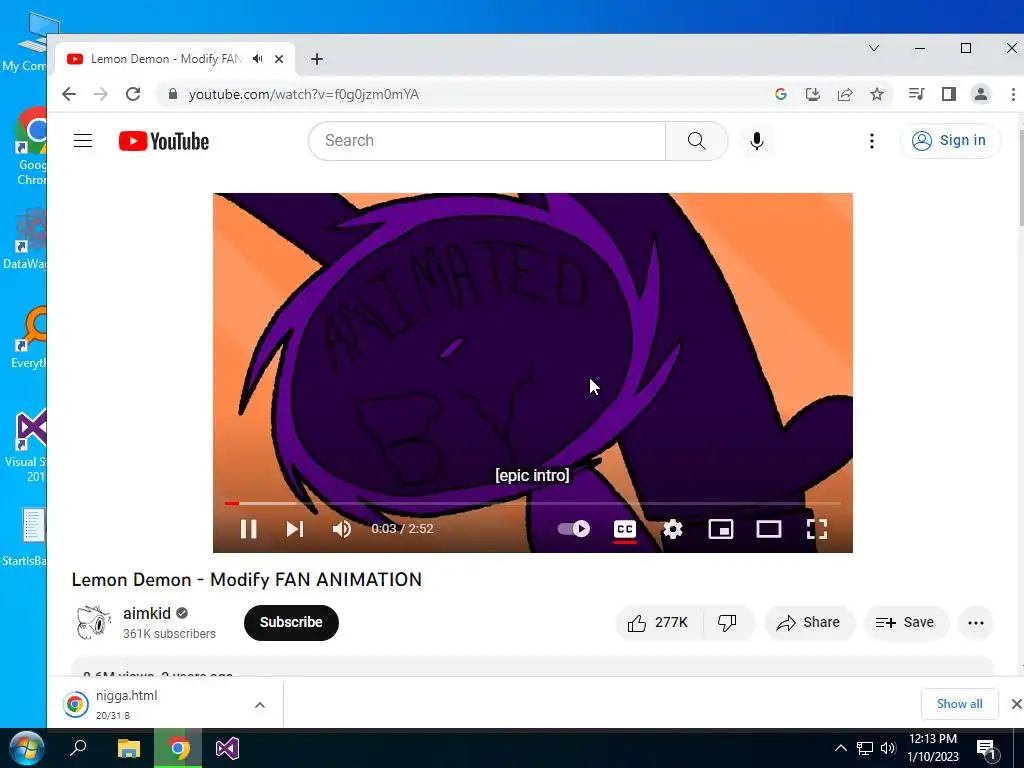Click the video title text
The height and width of the screenshot is (768, 1024).
click(247, 579)
